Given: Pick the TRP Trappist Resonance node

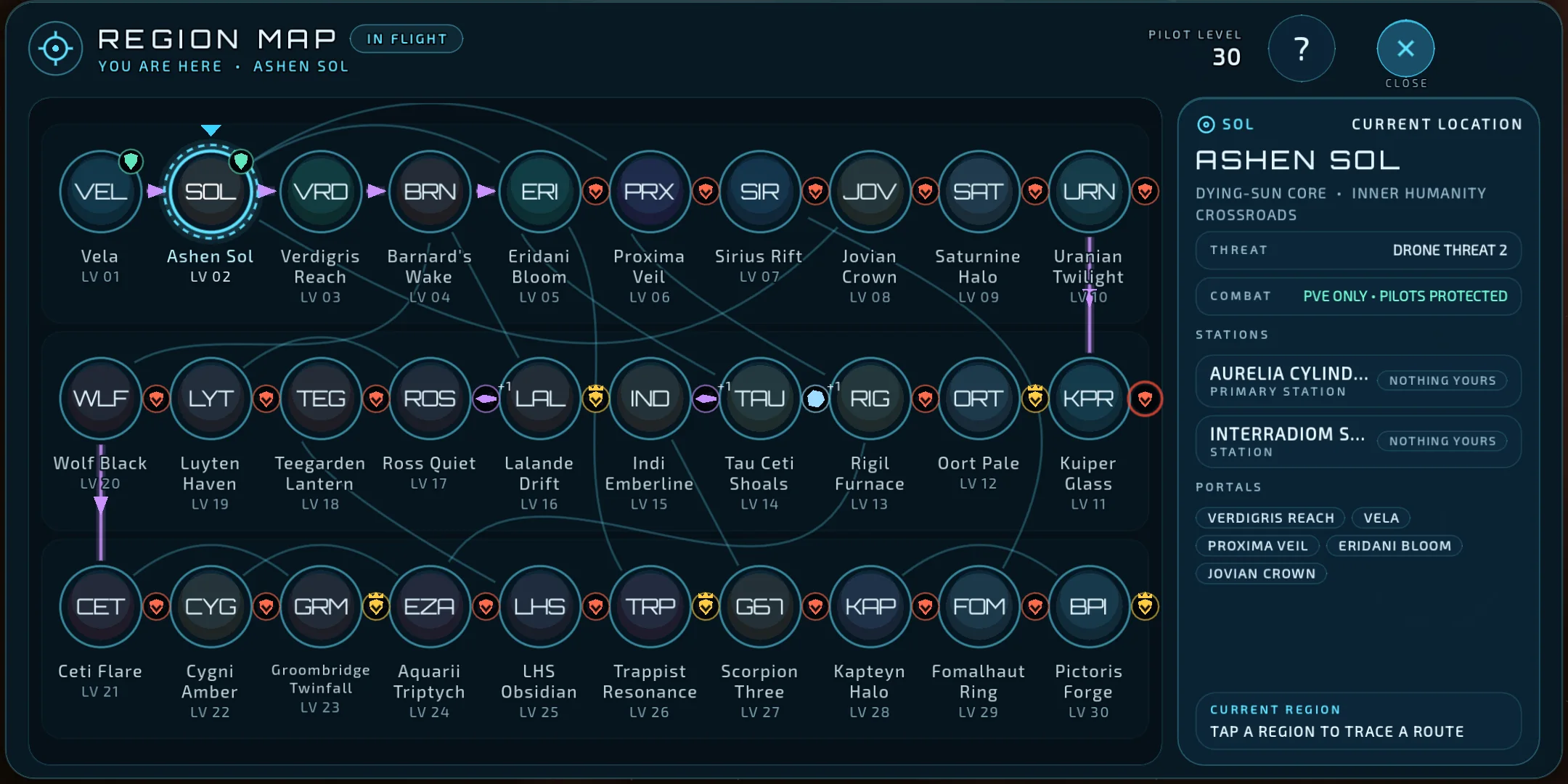Looking at the screenshot, I should (x=650, y=606).
